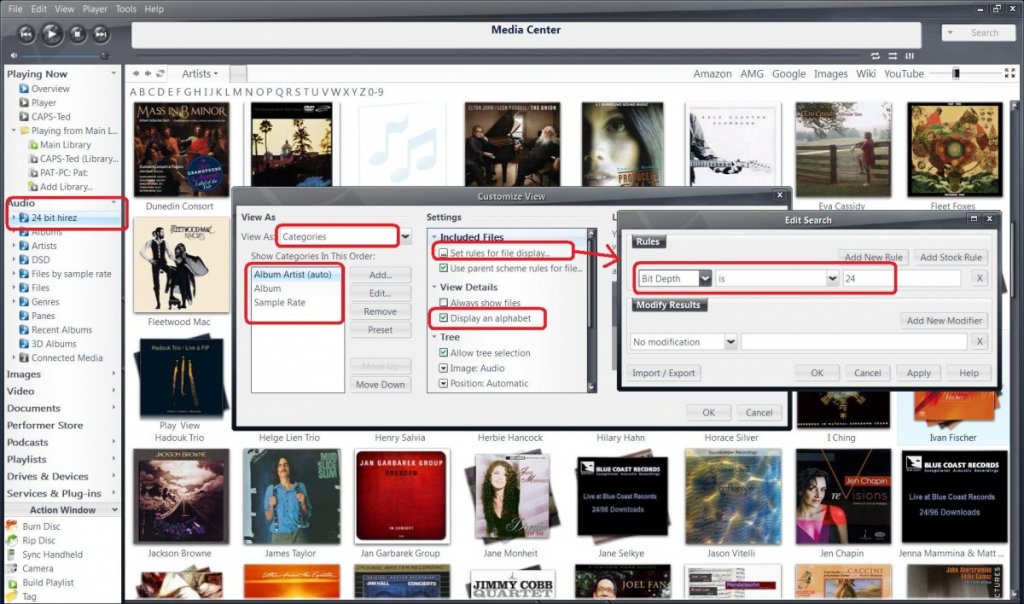The width and height of the screenshot is (1024, 604).
Task: Open the 'is' comparison dropdown
Action: click(832, 279)
